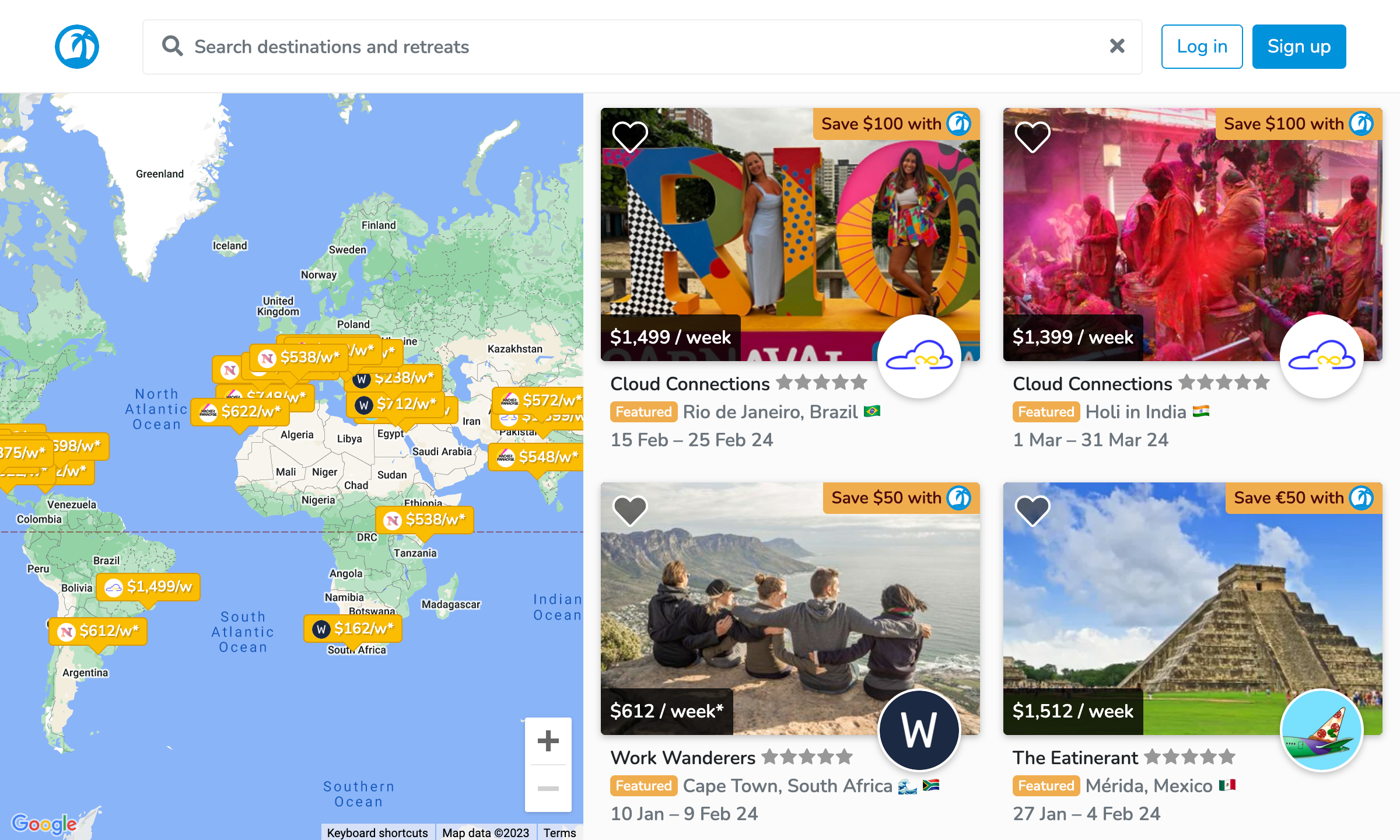Click the Mérida, Mexico location text

1149,786
